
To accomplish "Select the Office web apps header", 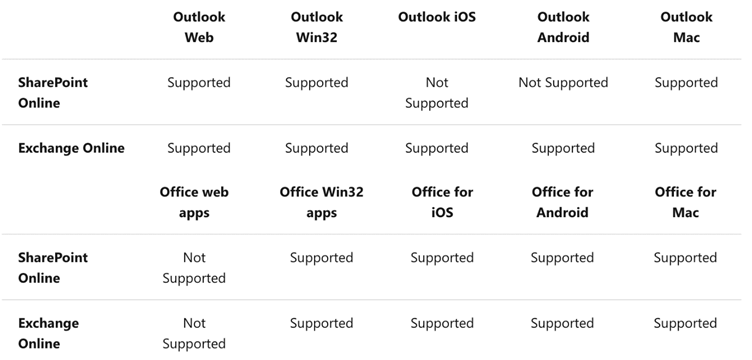I will (x=194, y=202).
